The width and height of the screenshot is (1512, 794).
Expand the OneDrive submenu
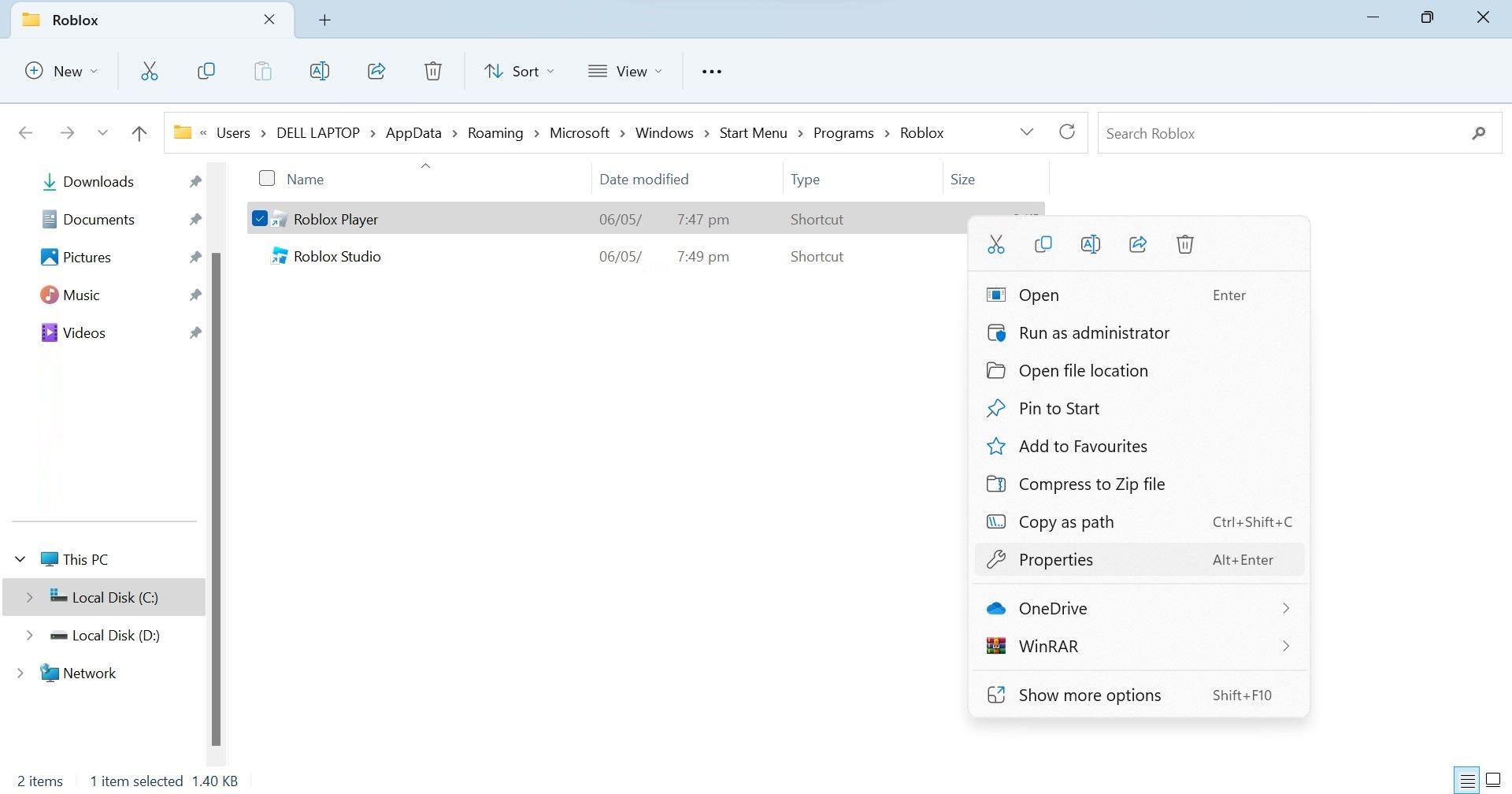coord(1285,608)
